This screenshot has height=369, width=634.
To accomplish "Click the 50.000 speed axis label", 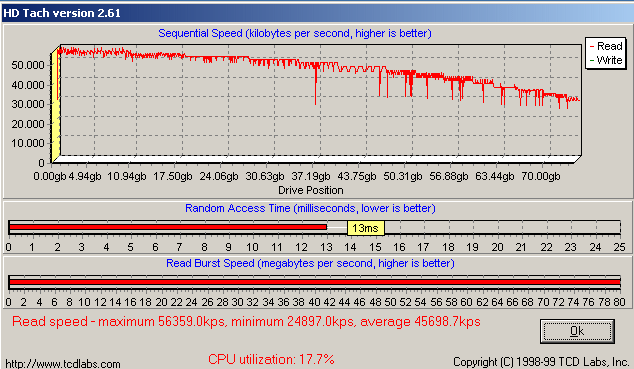I will (28, 65).
